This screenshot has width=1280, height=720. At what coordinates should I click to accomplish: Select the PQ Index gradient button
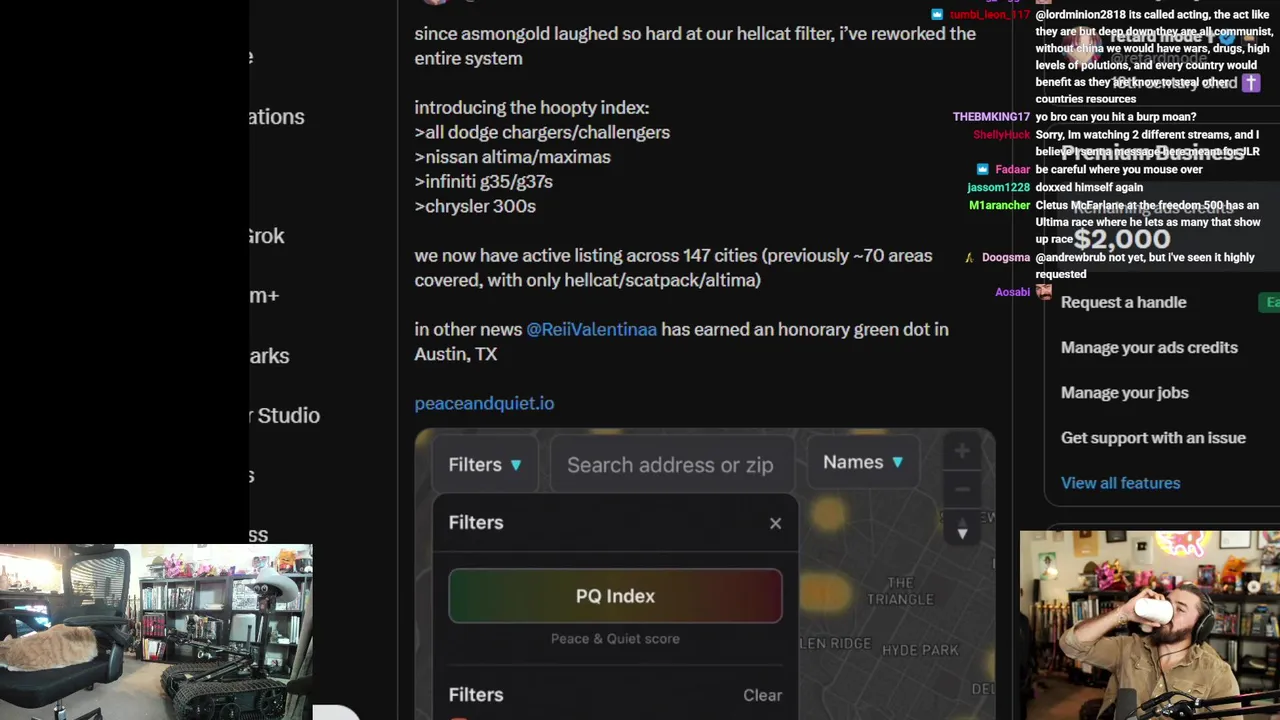(x=615, y=596)
